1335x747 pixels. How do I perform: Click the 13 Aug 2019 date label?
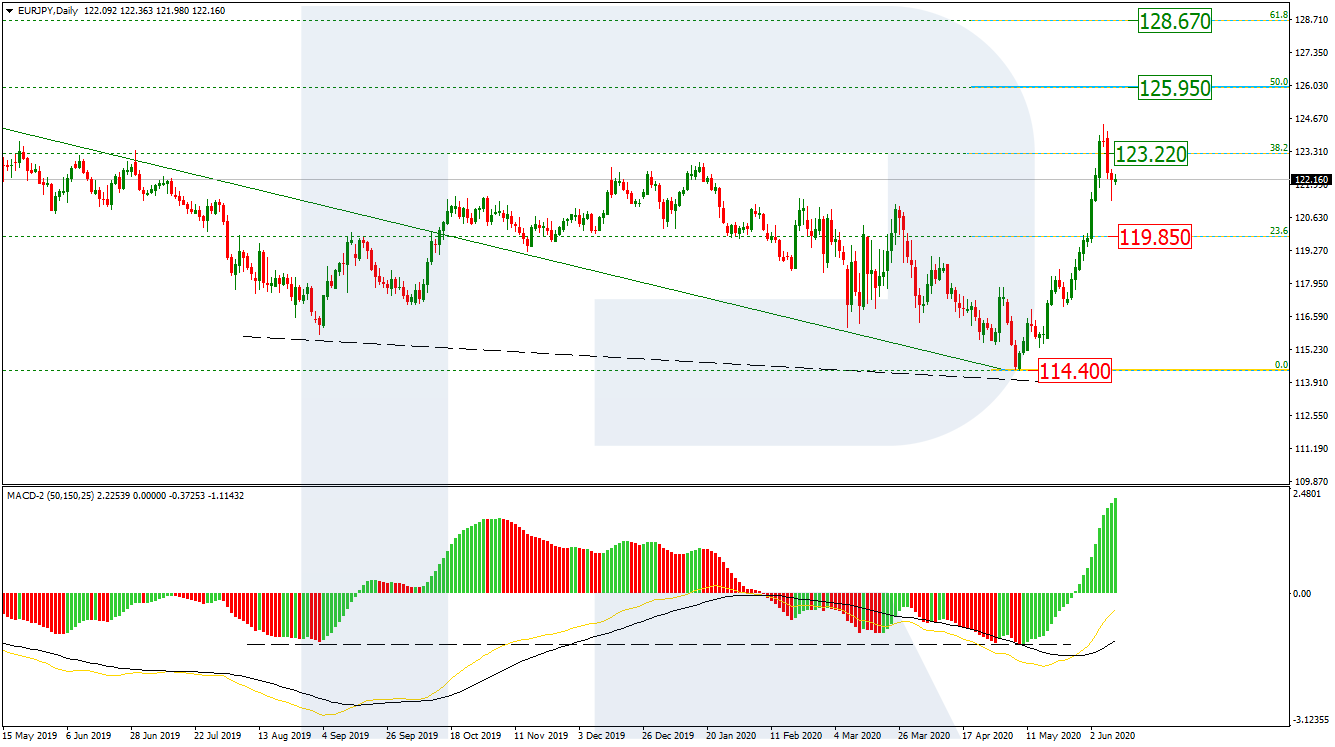coord(285,735)
